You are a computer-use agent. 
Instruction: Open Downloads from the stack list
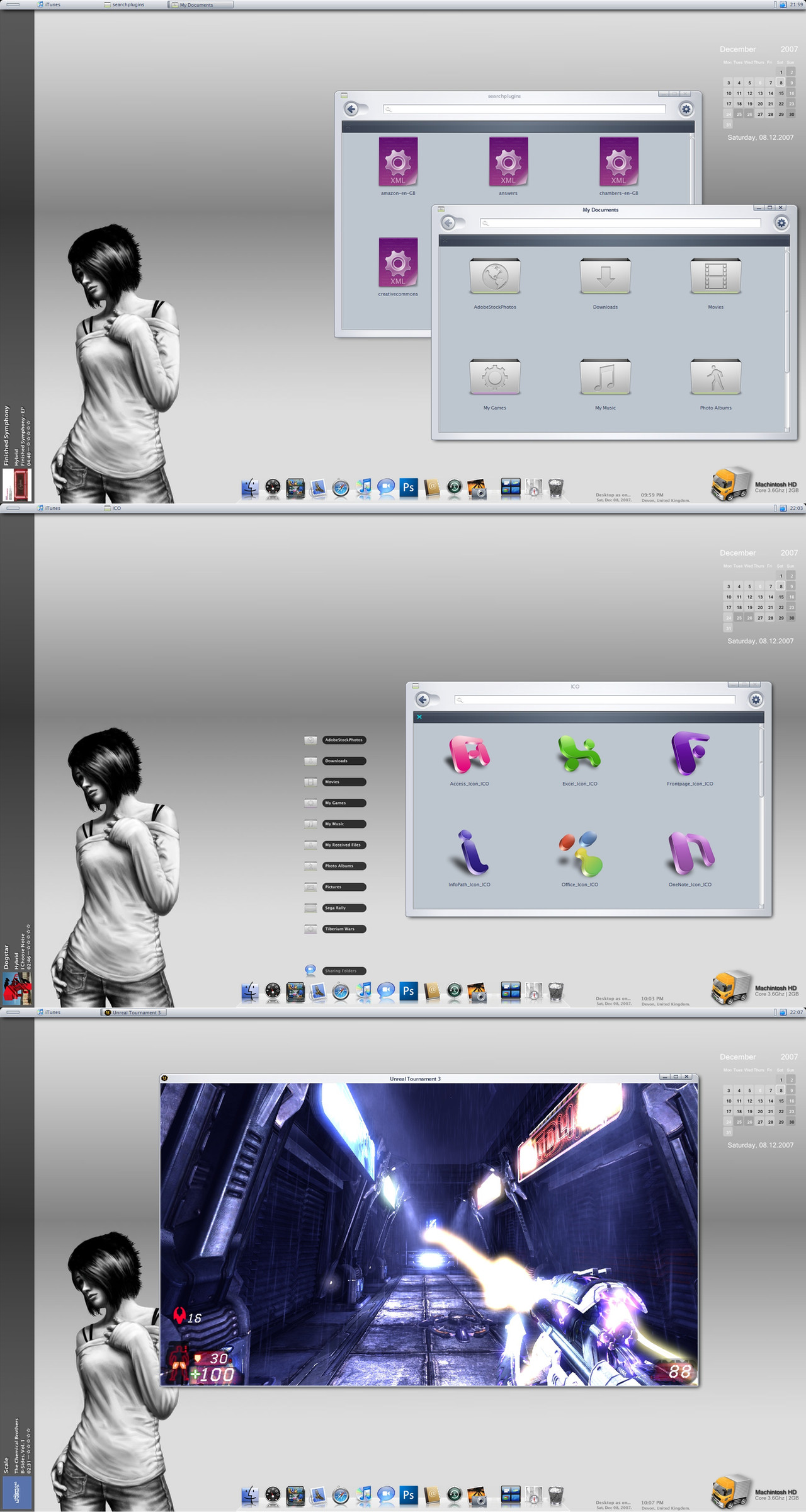coord(344,761)
